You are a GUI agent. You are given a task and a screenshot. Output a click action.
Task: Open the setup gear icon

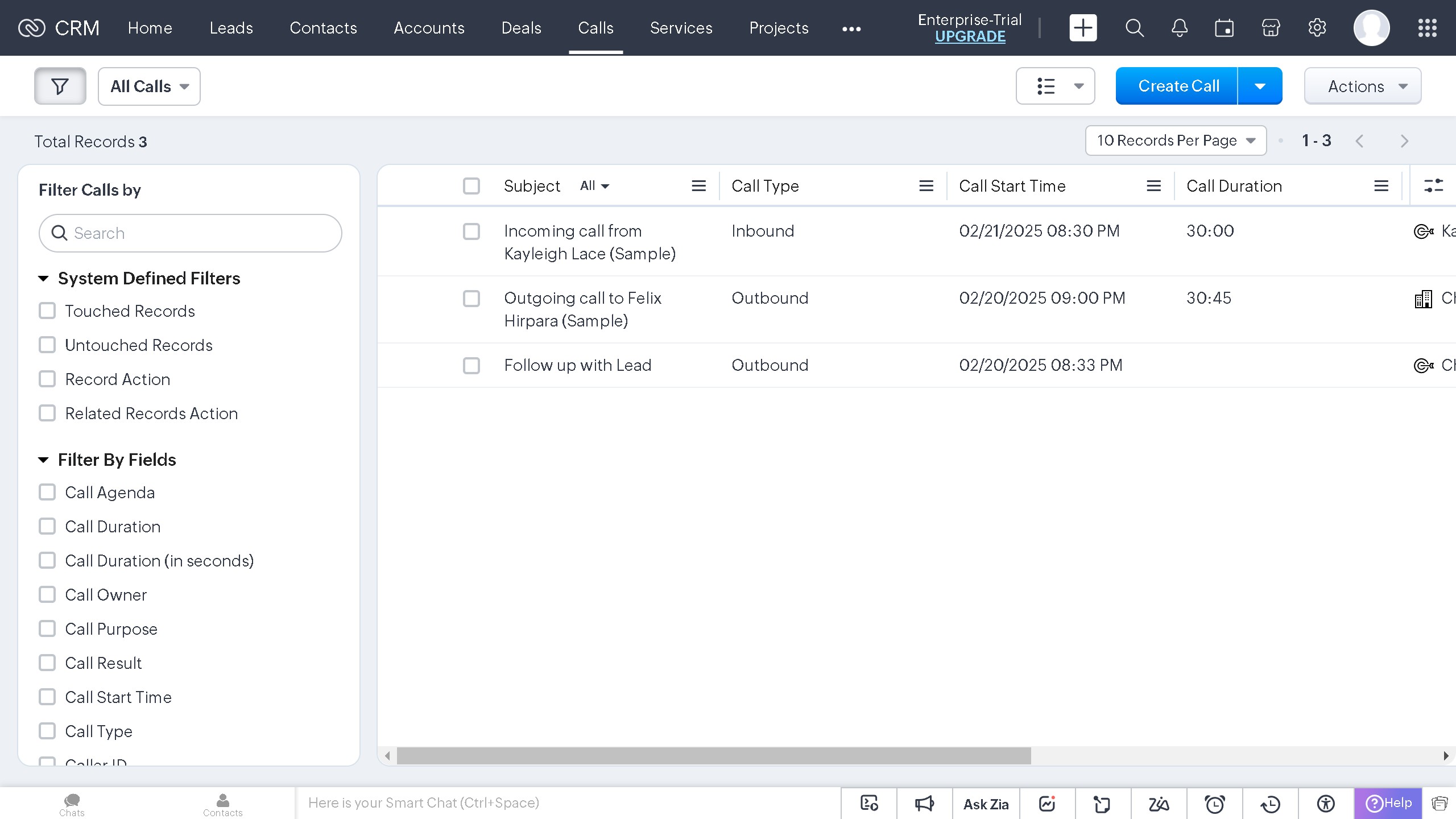[1317, 28]
